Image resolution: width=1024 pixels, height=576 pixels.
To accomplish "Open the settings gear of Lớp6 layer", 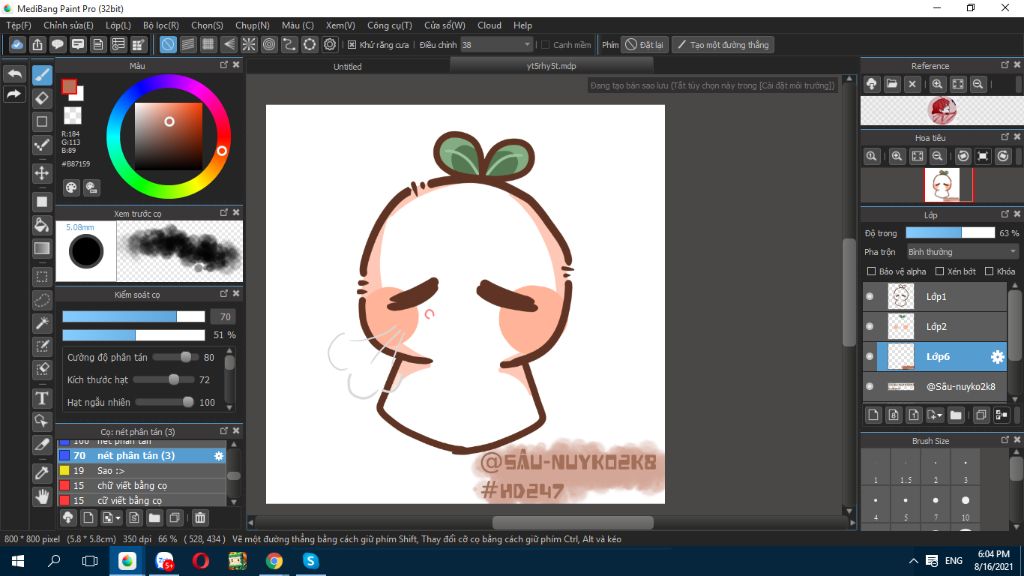I will tap(997, 357).
